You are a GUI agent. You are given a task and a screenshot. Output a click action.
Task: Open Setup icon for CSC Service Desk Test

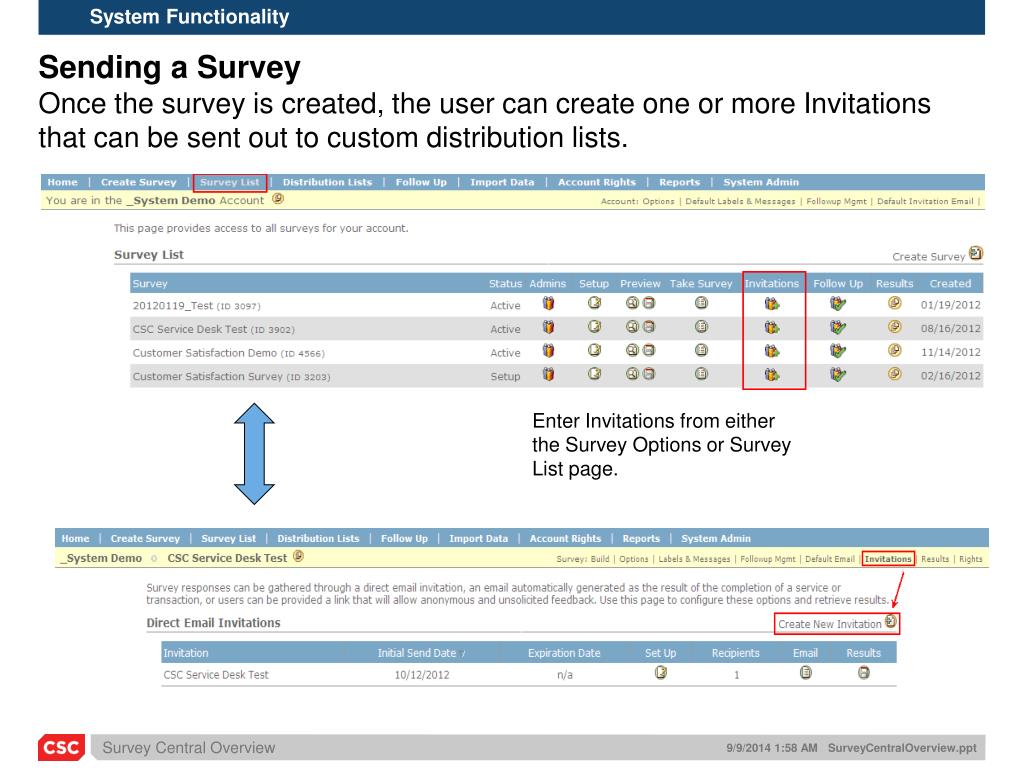(594, 327)
